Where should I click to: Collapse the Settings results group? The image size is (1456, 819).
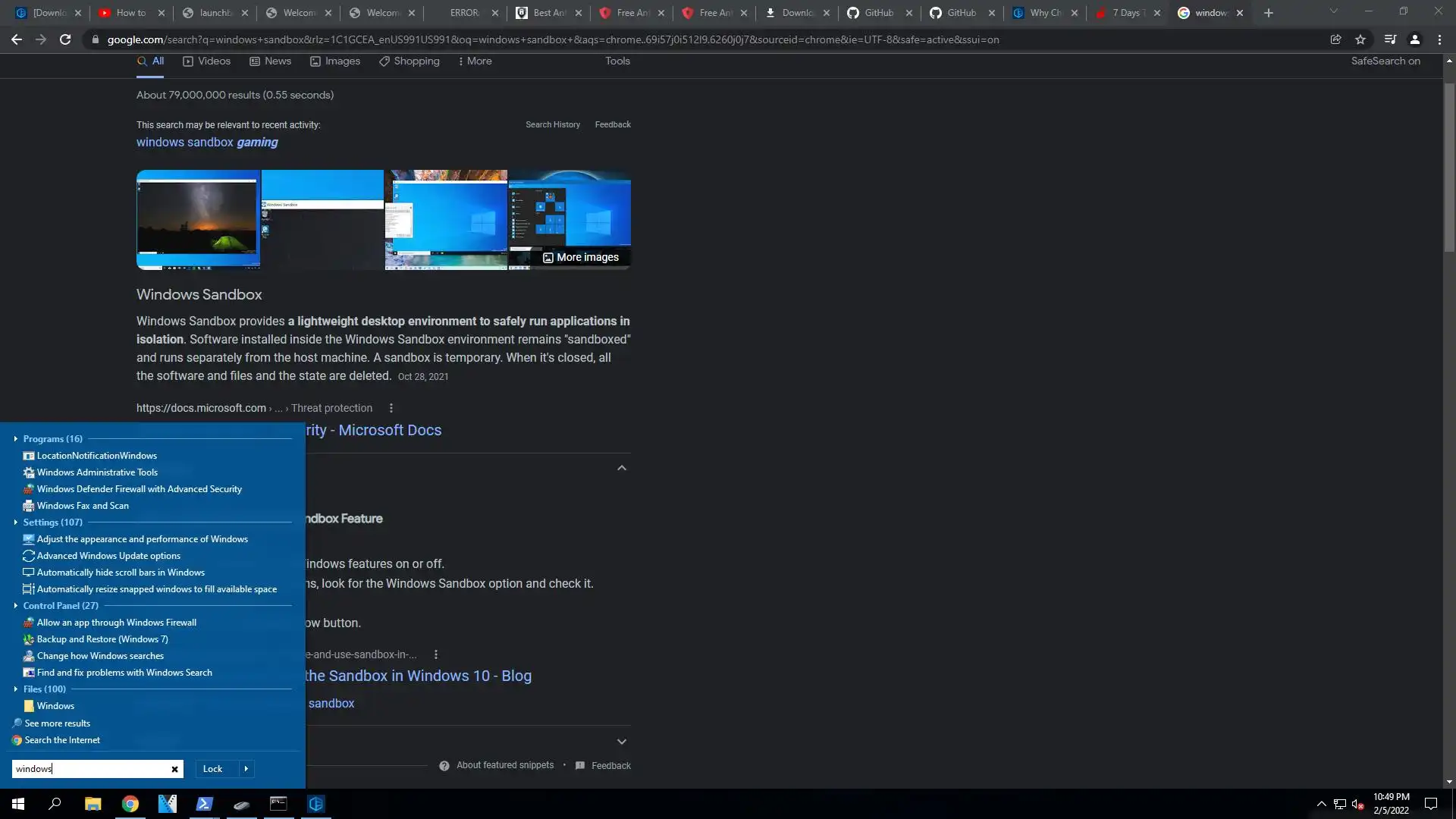click(15, 522)
